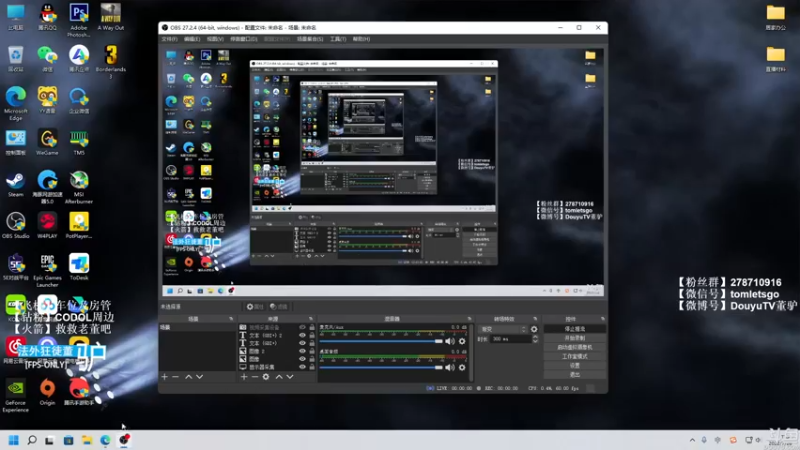800x450 pixels.
Task: Remove selected source with minus icon
Action: pos(255,377)
